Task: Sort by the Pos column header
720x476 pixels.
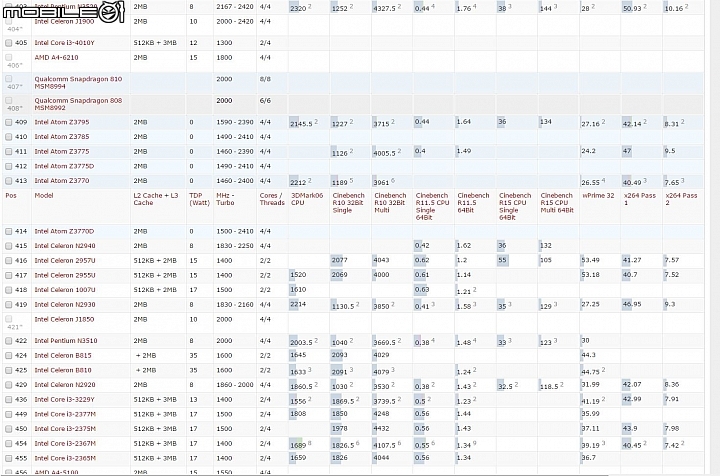Action: point(11,196)
